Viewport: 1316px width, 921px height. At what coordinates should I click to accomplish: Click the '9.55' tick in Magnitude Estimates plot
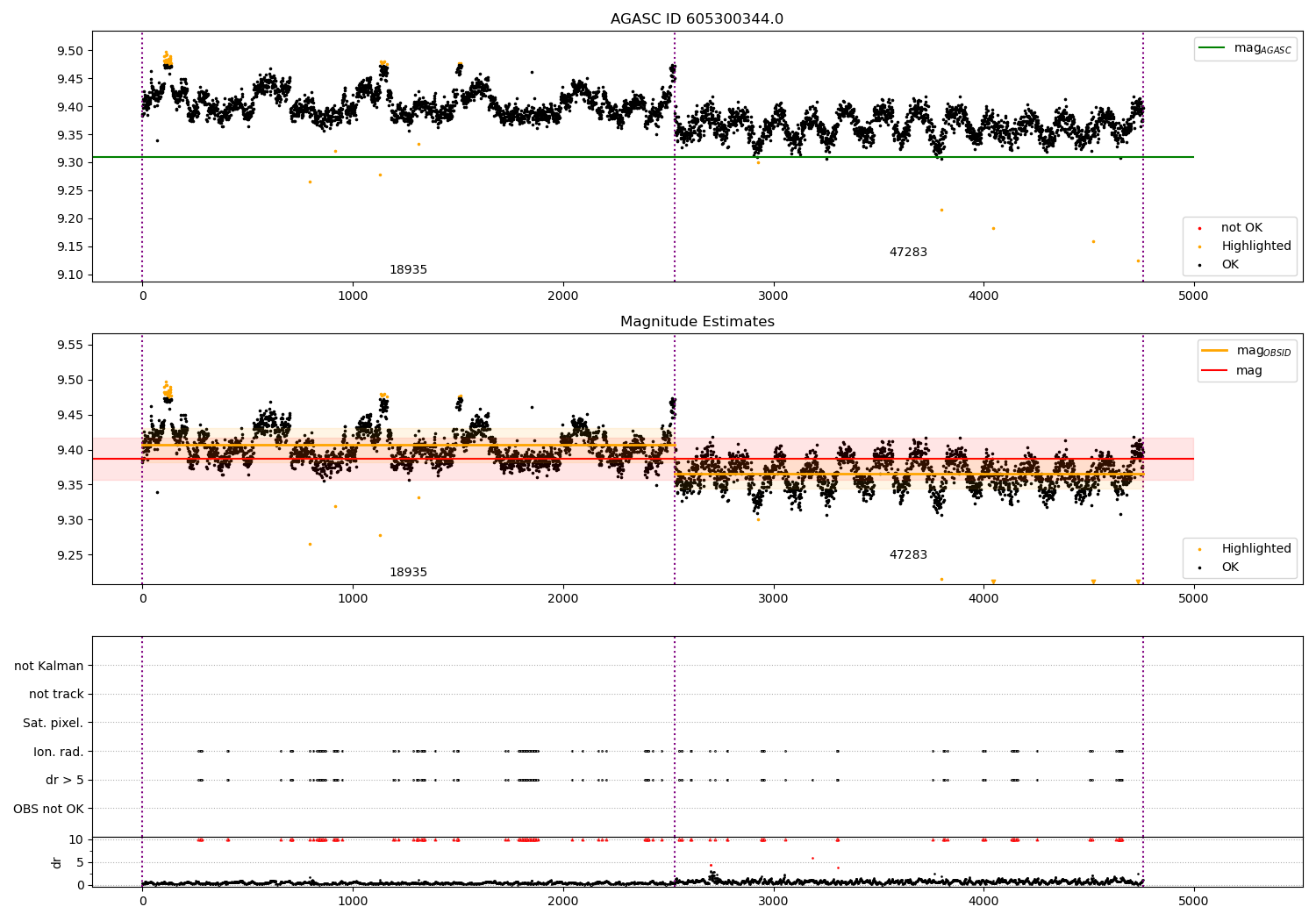[71, 346]
